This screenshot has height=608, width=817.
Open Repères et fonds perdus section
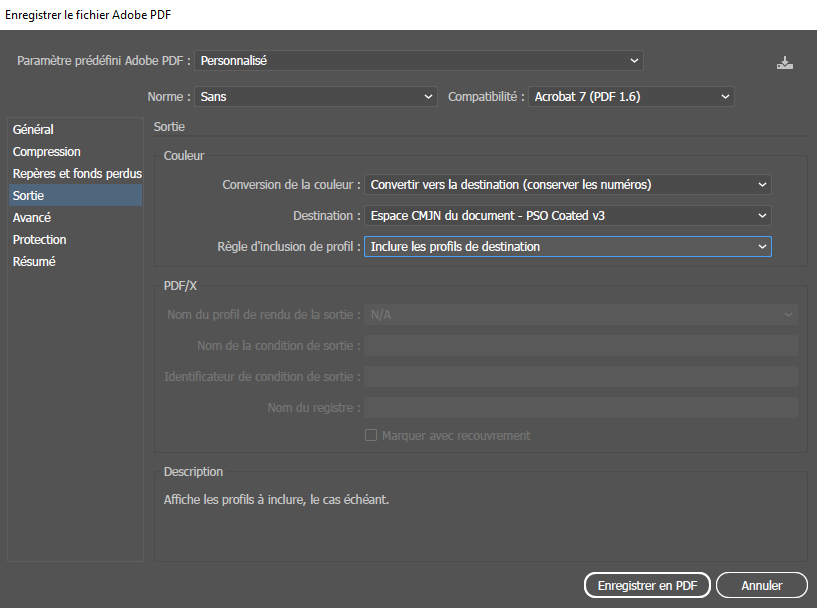click(76, 174)
